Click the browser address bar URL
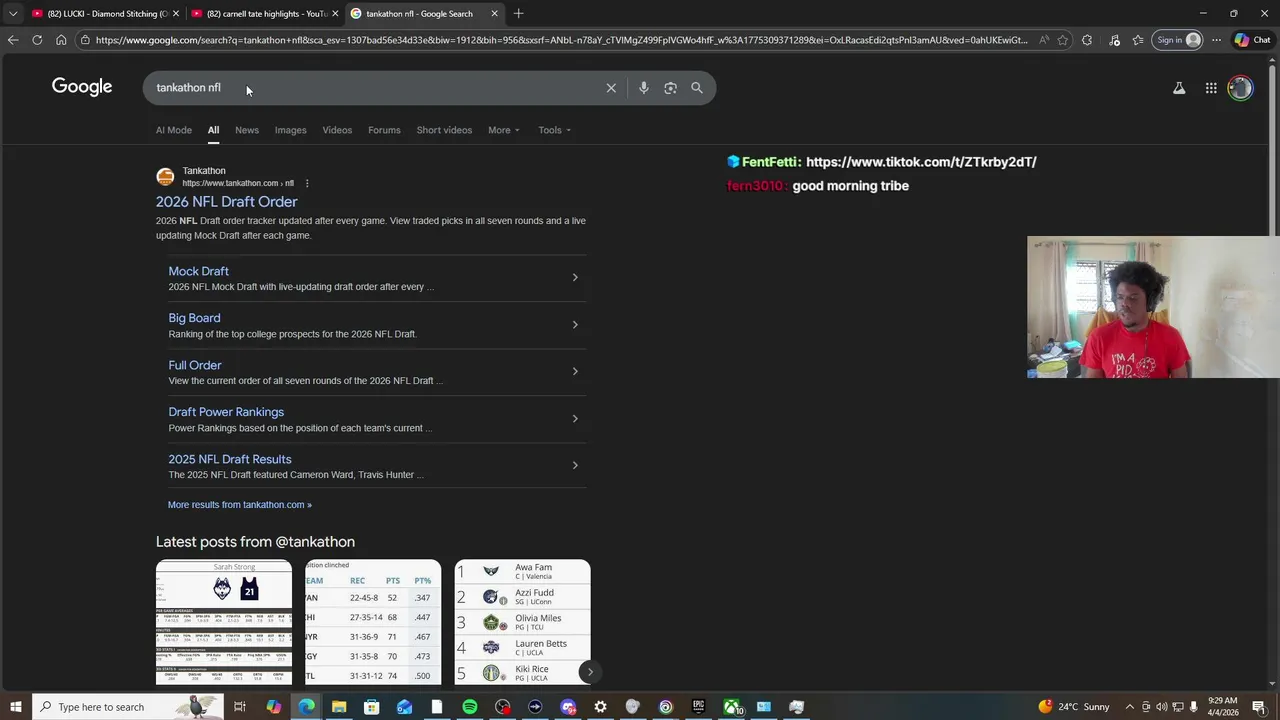The width and height of the screenshot is (1280, 720). click(x=560, y=40)
